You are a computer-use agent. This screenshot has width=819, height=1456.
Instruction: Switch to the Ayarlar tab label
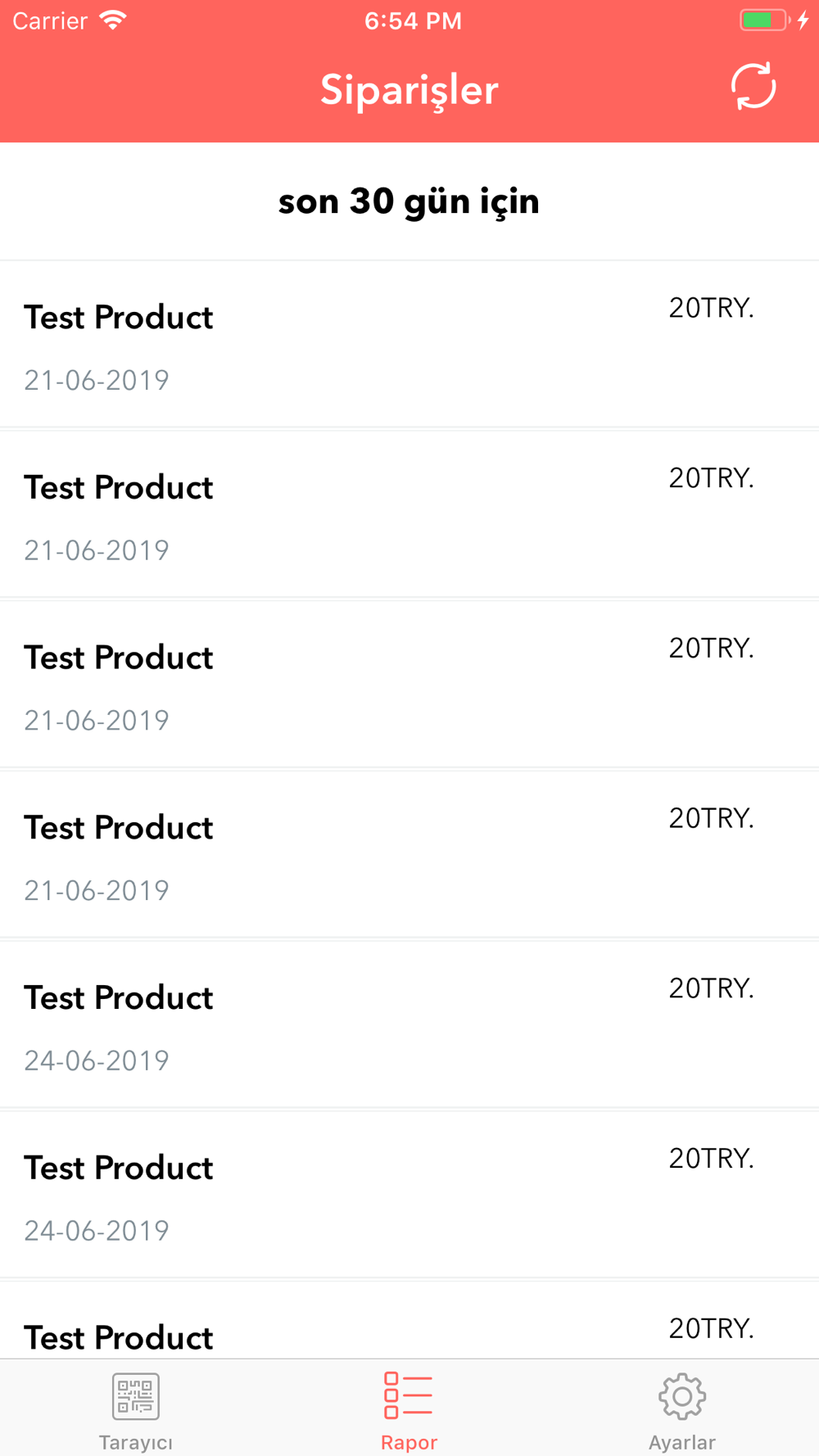[x=682, y=1442]
